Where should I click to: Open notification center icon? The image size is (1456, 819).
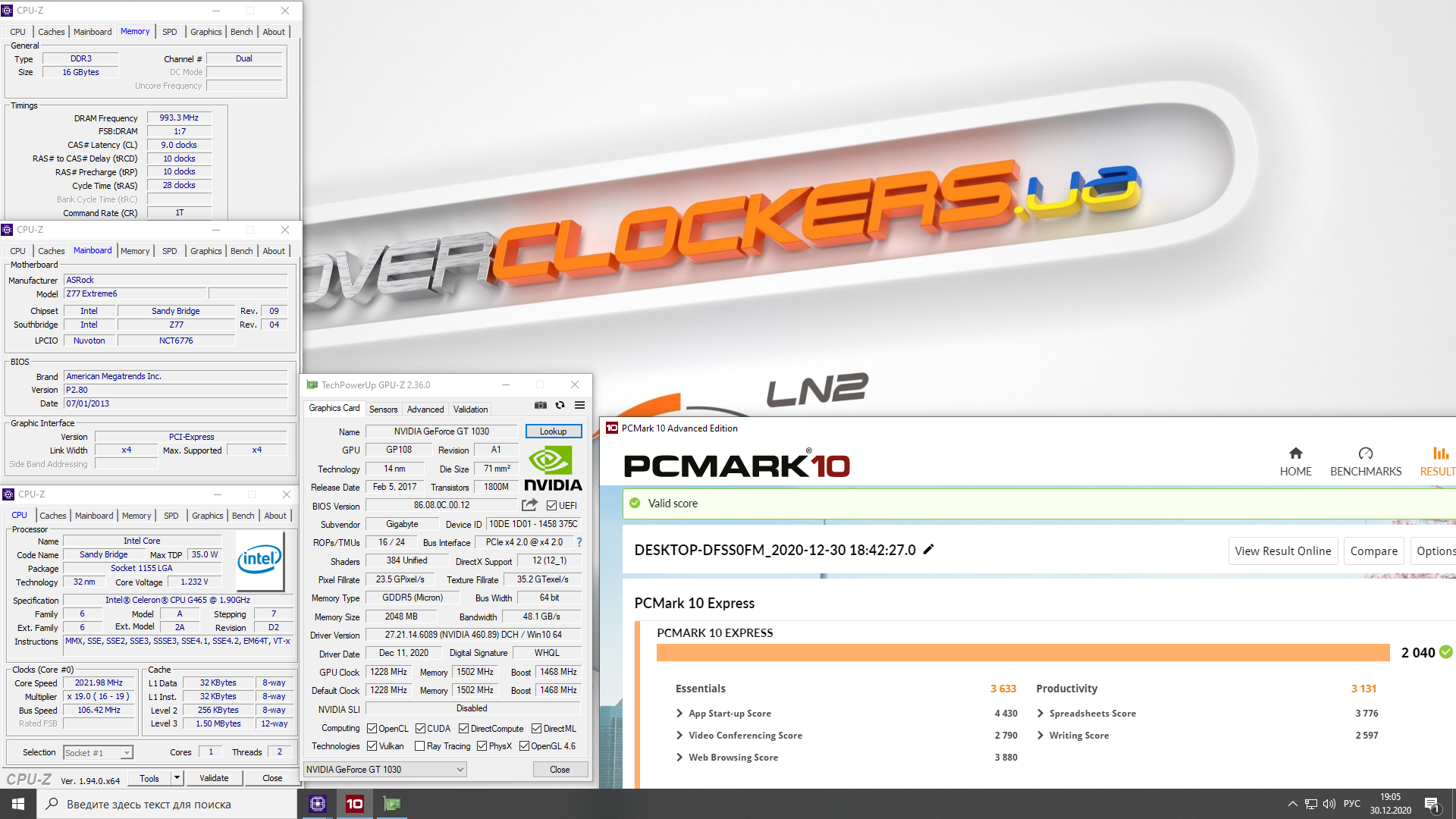(x=1432, y=805)
